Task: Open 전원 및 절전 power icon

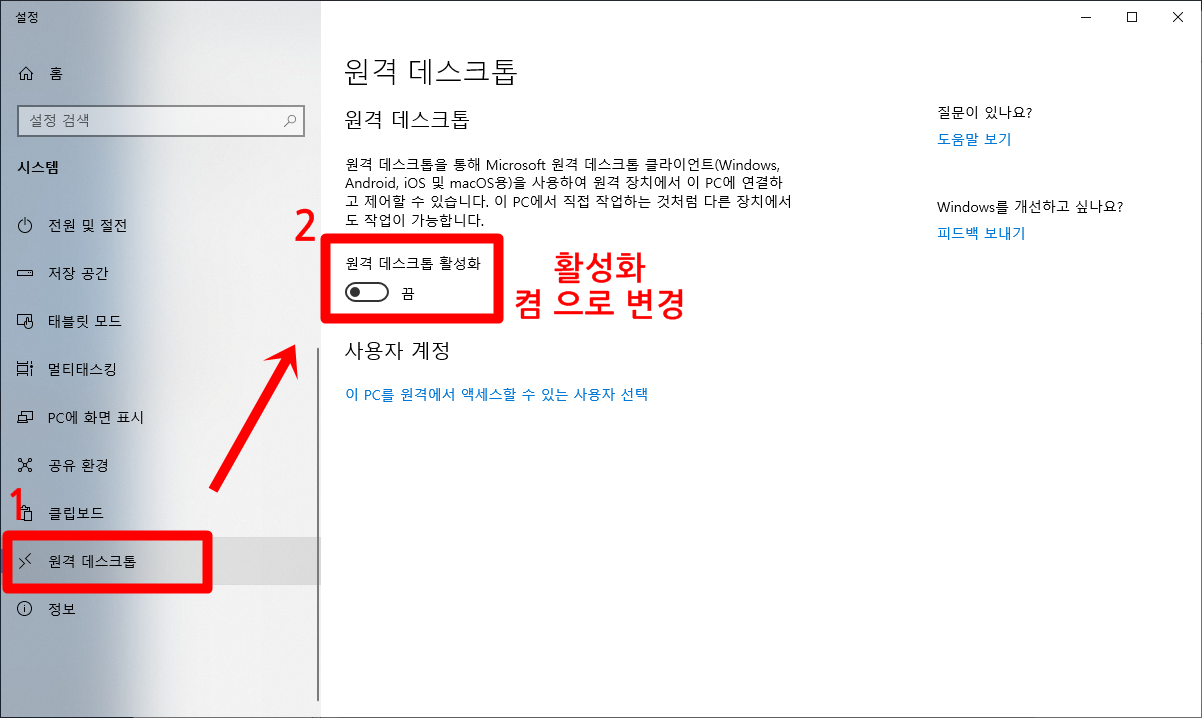Action: [26, 225]
